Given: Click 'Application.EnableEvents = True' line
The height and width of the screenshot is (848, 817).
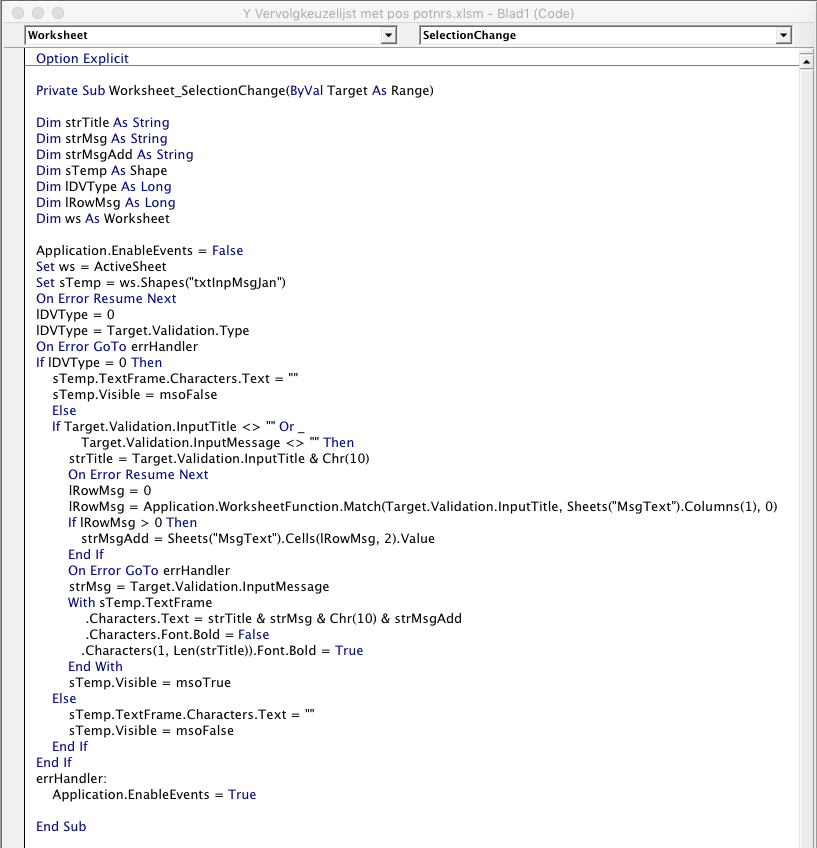Looking at the screenshot, I should pos(154,794).
